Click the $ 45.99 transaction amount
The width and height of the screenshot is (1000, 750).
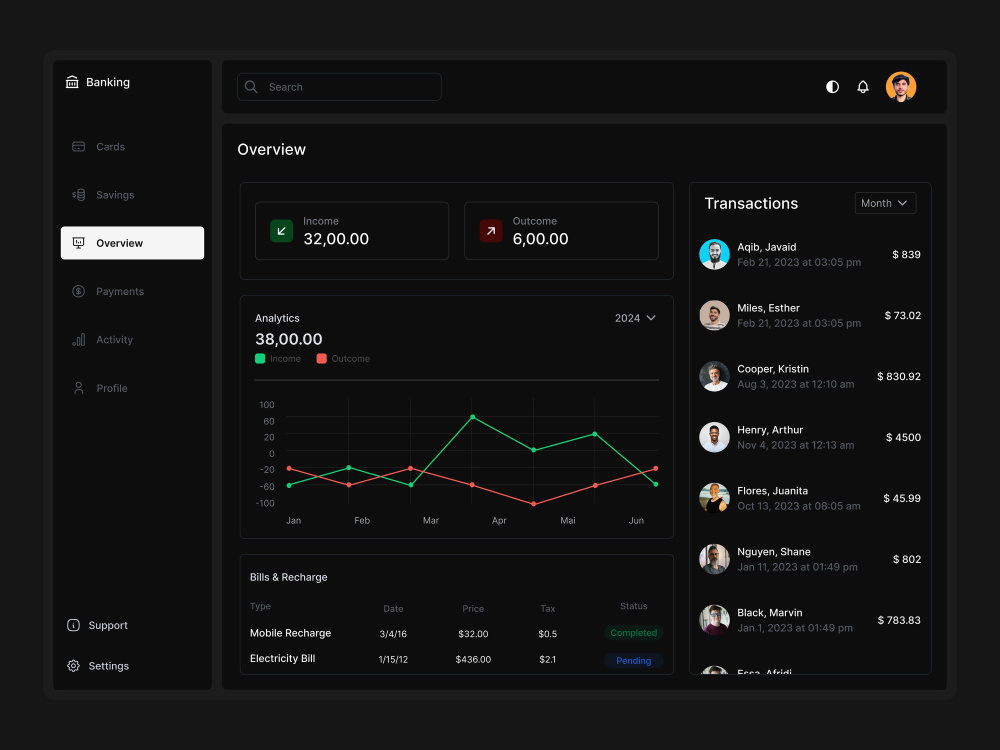click(x=902, y=498)
